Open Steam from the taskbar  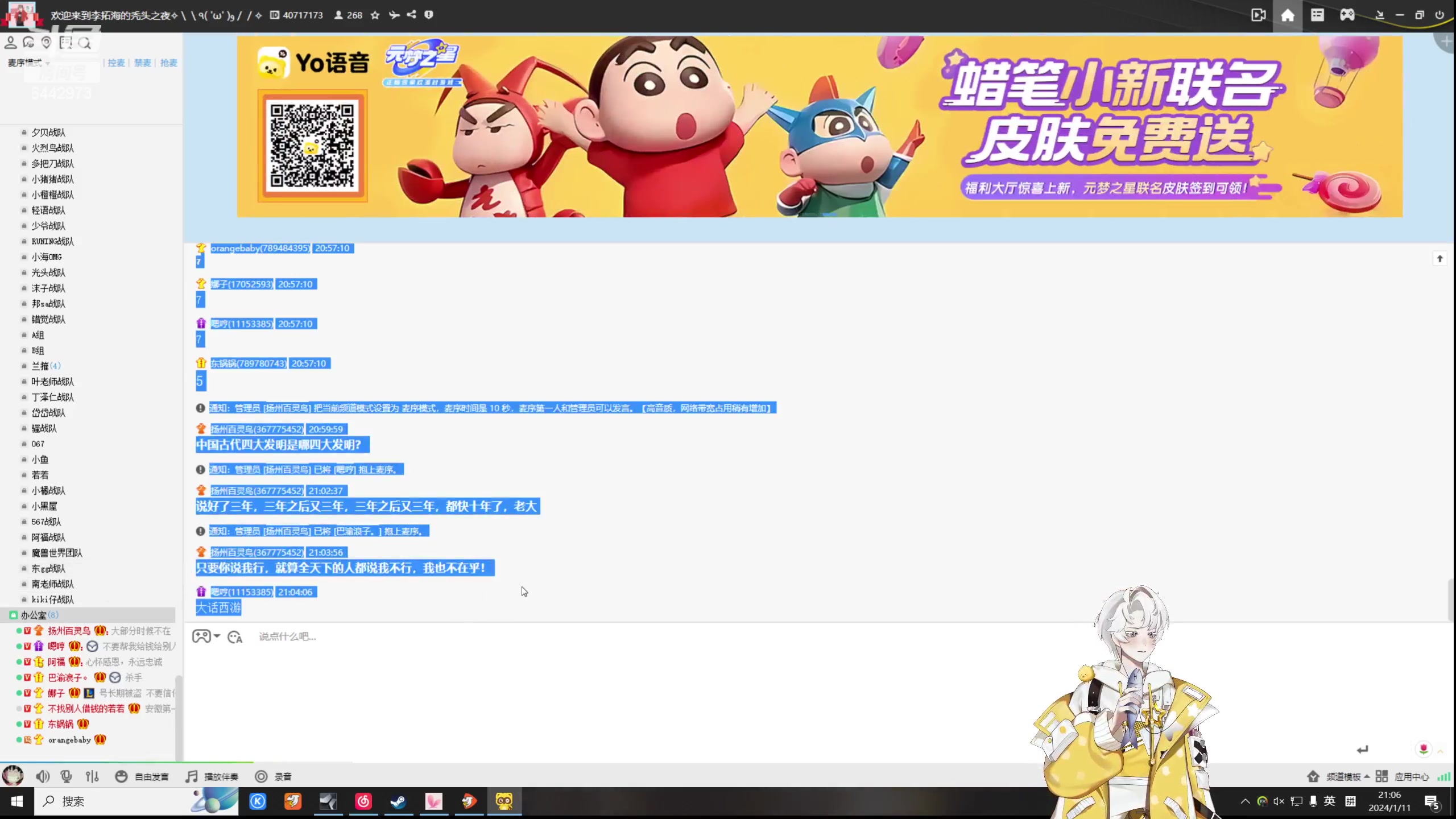[398, 801]
